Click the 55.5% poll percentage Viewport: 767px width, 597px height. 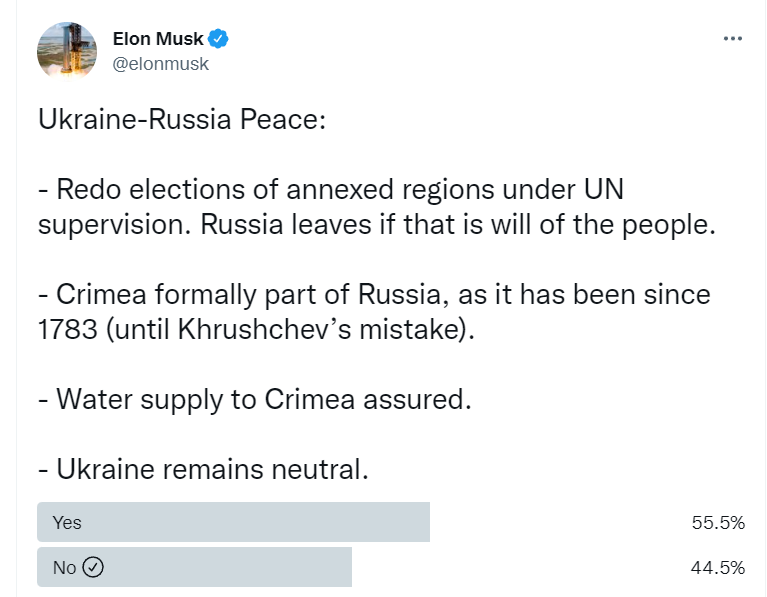tap(718, 523)
